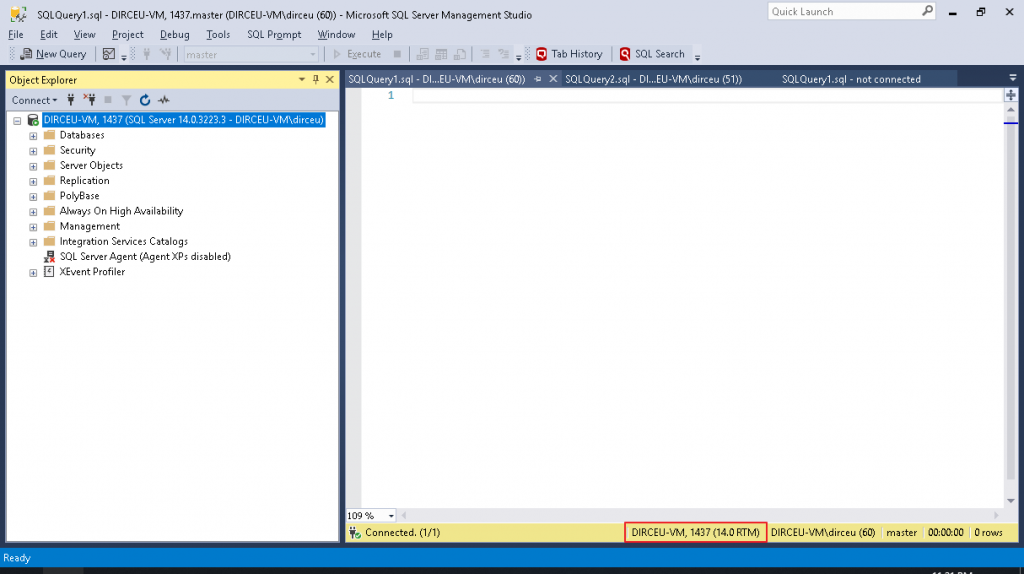Click in the query editor line 1

coord(707,96)
